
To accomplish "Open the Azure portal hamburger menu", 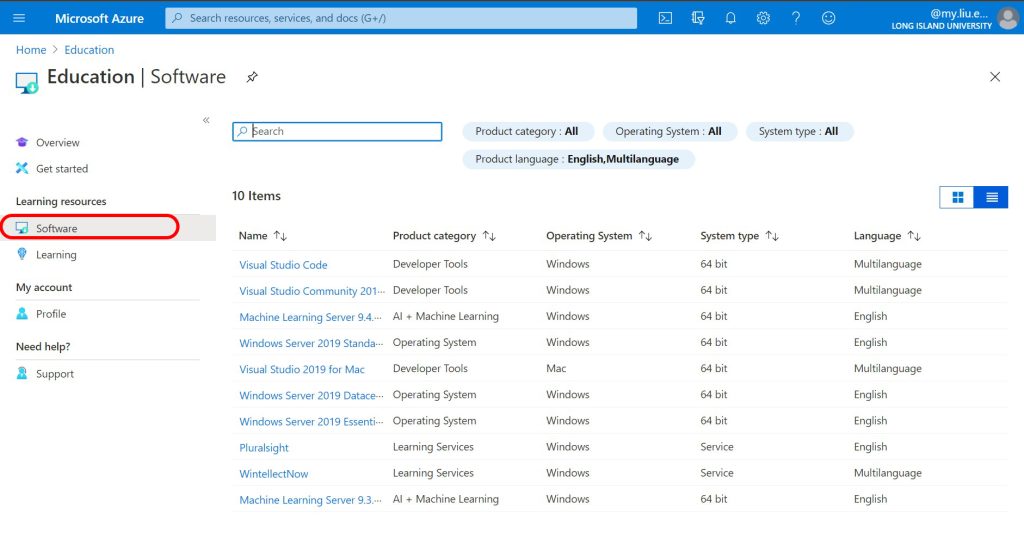I will [x=19, y=18].
